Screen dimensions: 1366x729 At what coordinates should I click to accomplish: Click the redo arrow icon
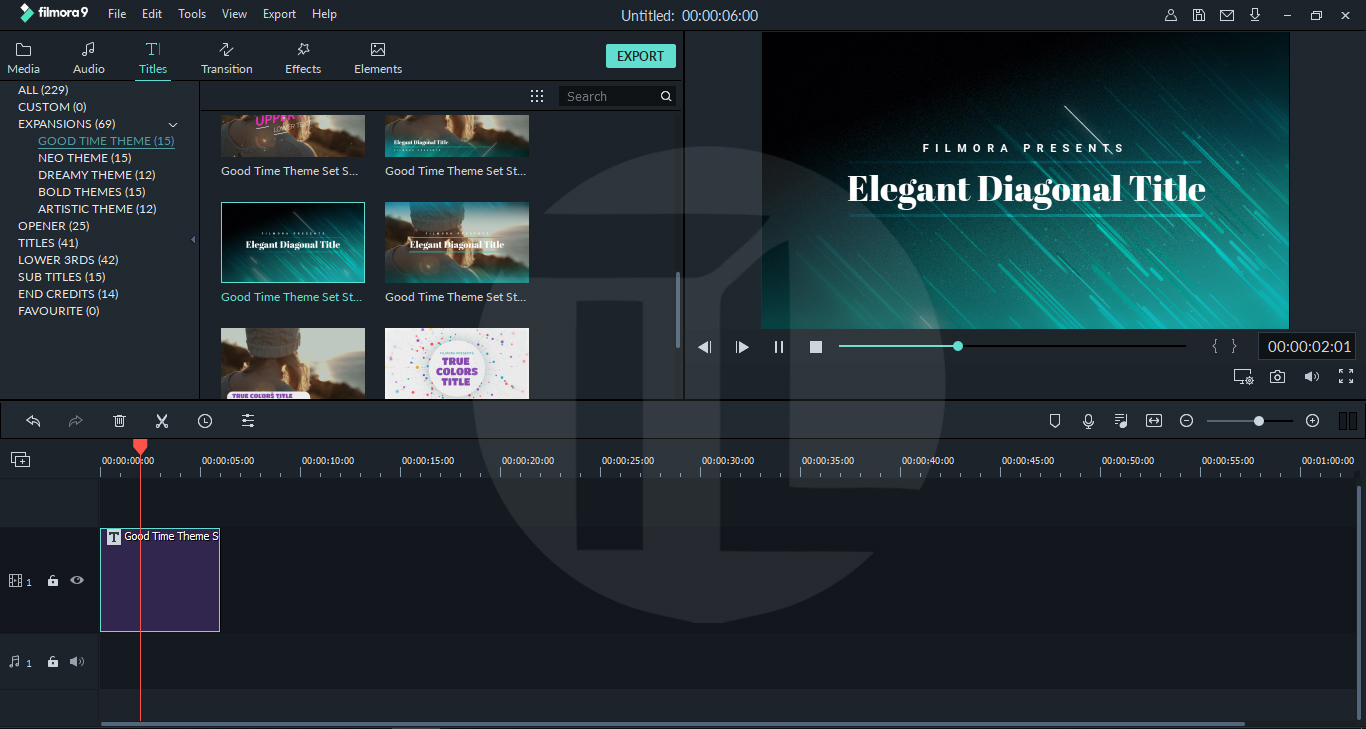75,421
